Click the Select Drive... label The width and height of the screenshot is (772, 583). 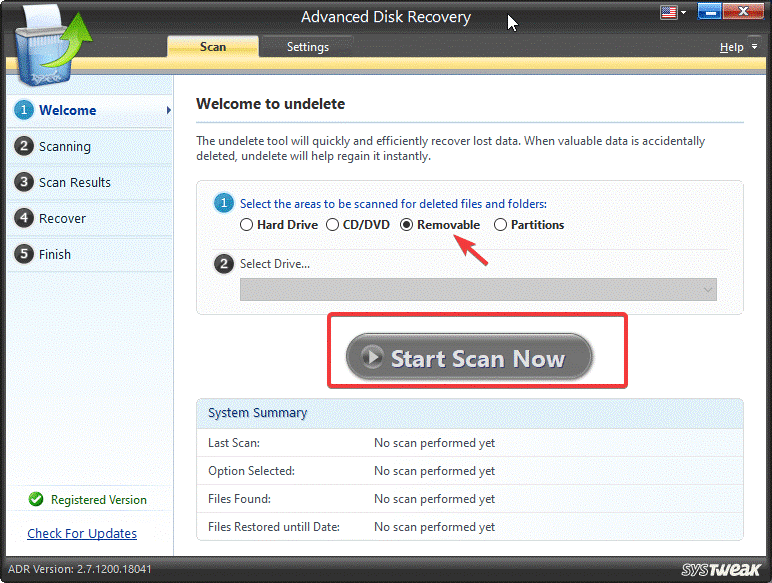(x=275, y=264)
